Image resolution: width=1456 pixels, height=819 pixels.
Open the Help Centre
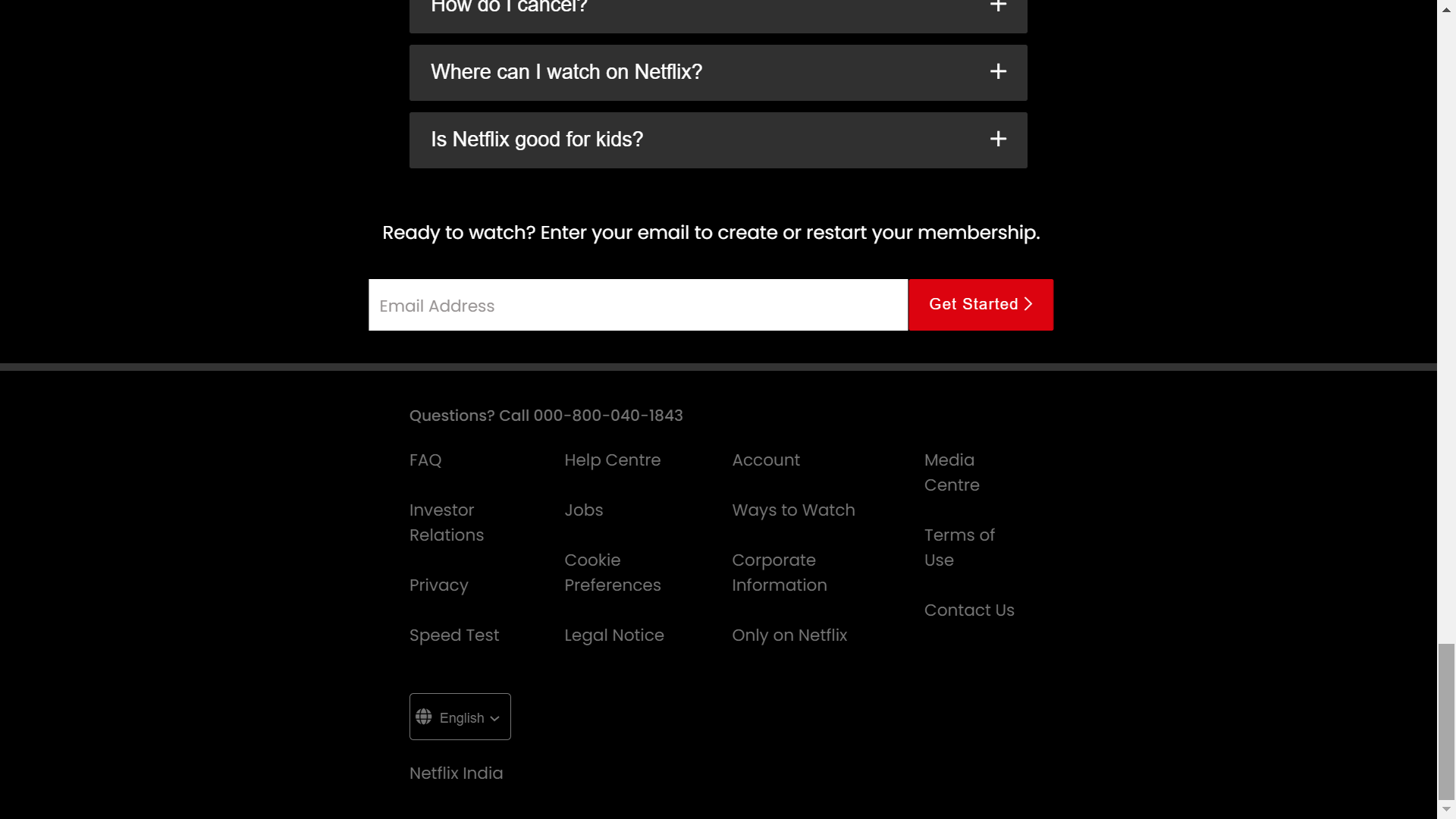tap(612, 460)
